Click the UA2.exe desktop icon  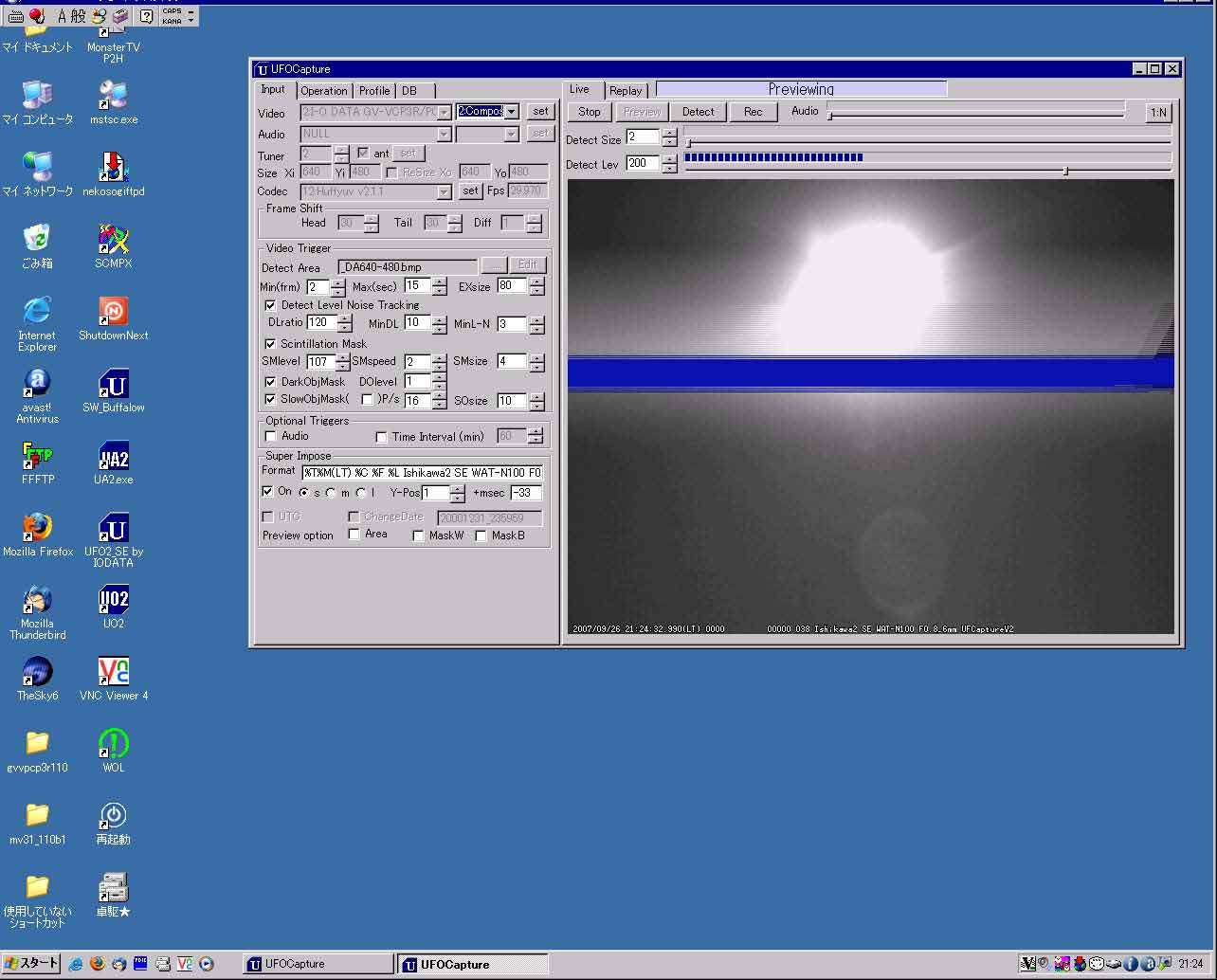pos(113,458)
